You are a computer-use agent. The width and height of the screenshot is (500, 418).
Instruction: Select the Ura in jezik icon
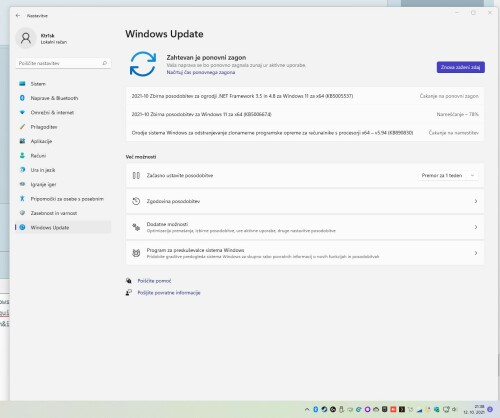22,170
